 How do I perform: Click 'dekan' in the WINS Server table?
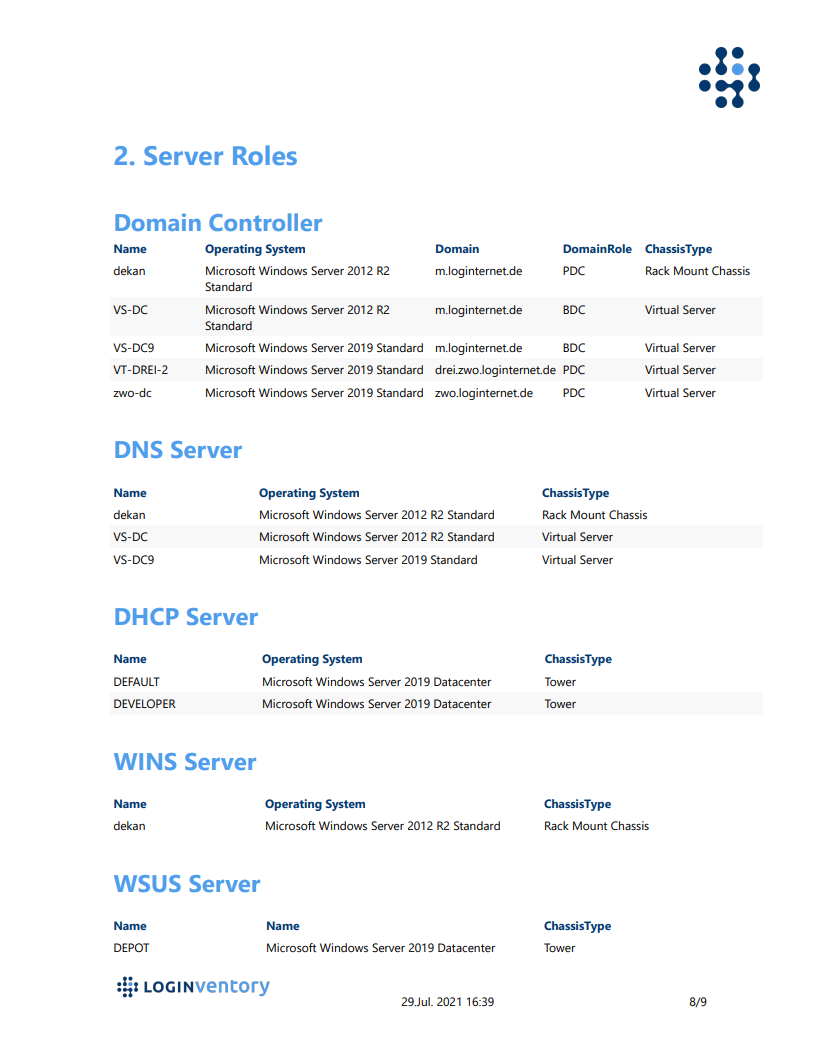129,826
